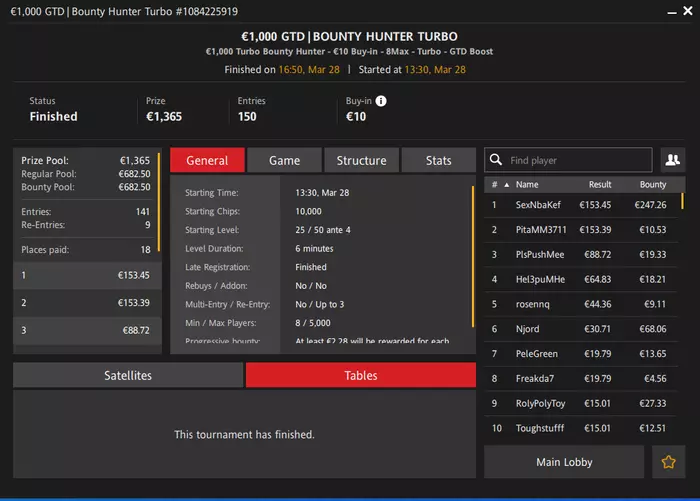Image resolution: width=700 pixels, height=501 pixels.
Task: Click the Entries value 150 in header
Action: coord(247,117)
